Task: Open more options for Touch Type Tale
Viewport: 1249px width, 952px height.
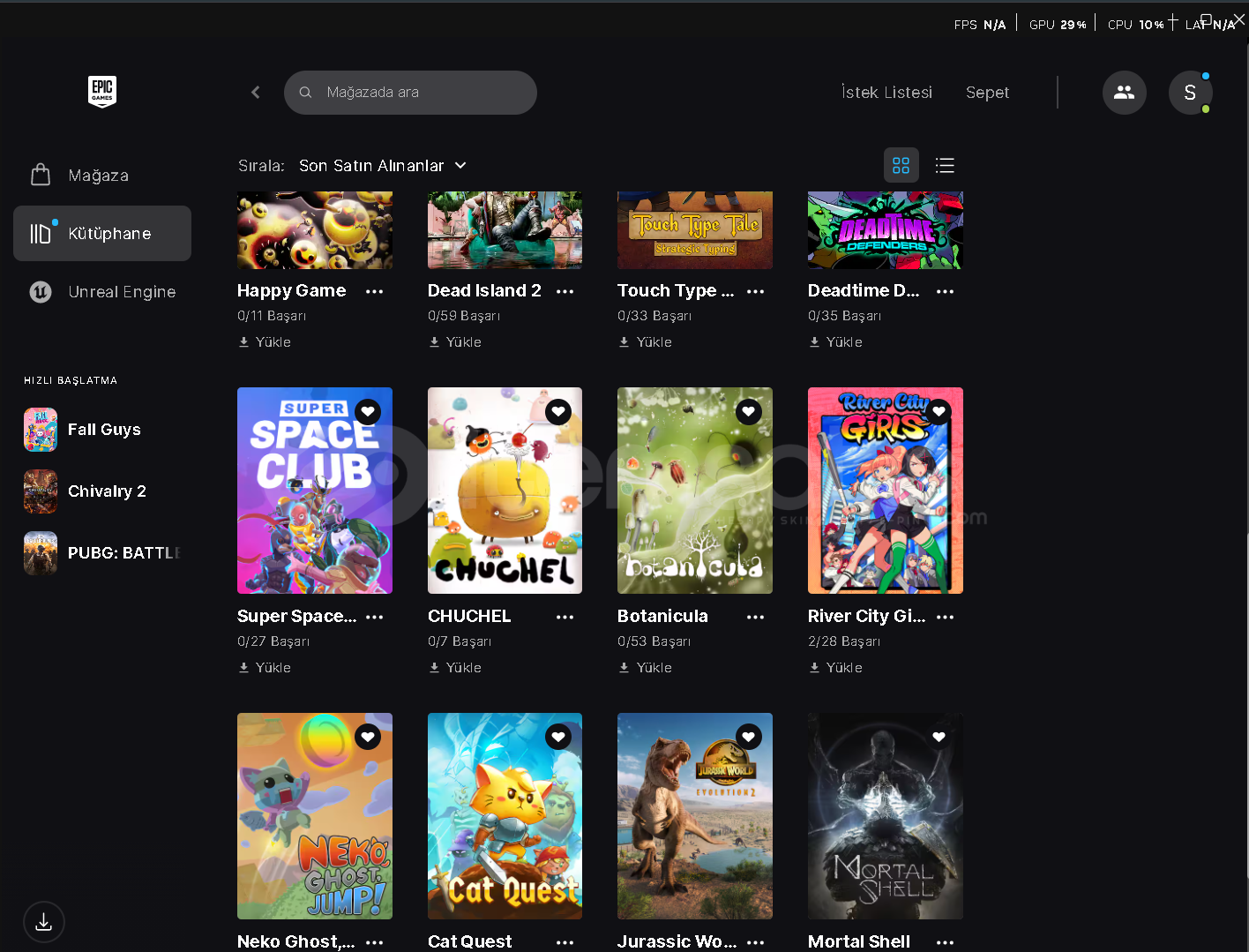Action: (x=756, y=291)
